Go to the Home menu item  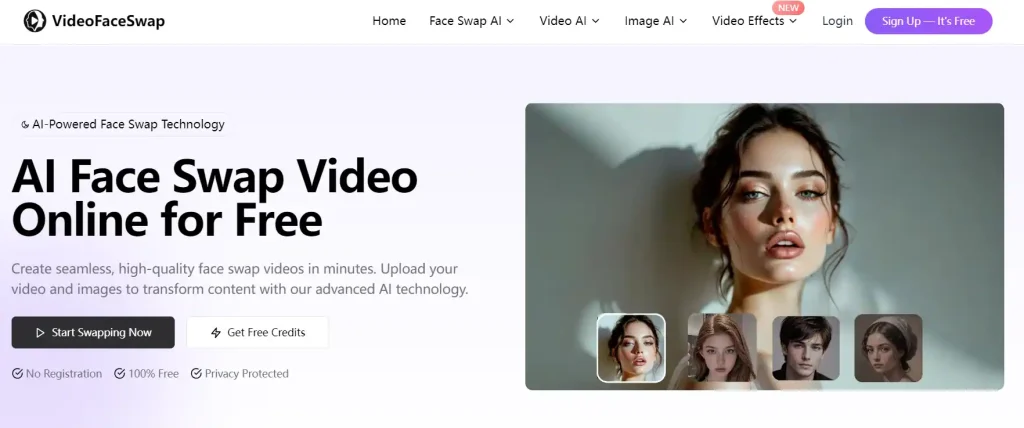click(389, 21)
